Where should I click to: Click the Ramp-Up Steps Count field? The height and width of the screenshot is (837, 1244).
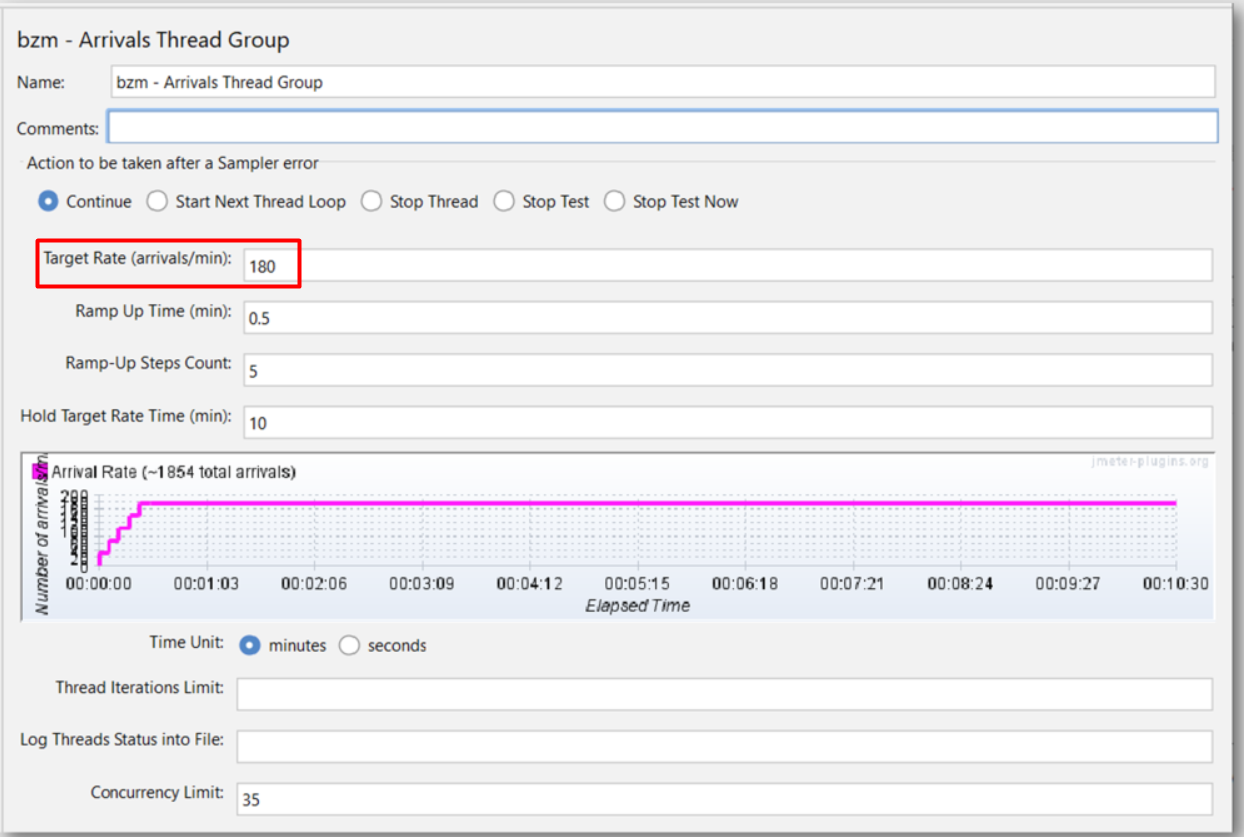pos(726,370)
